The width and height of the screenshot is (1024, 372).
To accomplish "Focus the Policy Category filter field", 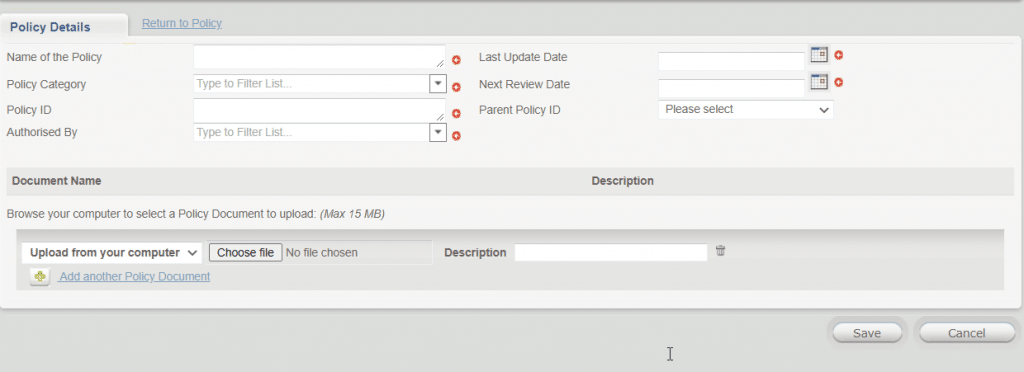I will coord(311,84).
